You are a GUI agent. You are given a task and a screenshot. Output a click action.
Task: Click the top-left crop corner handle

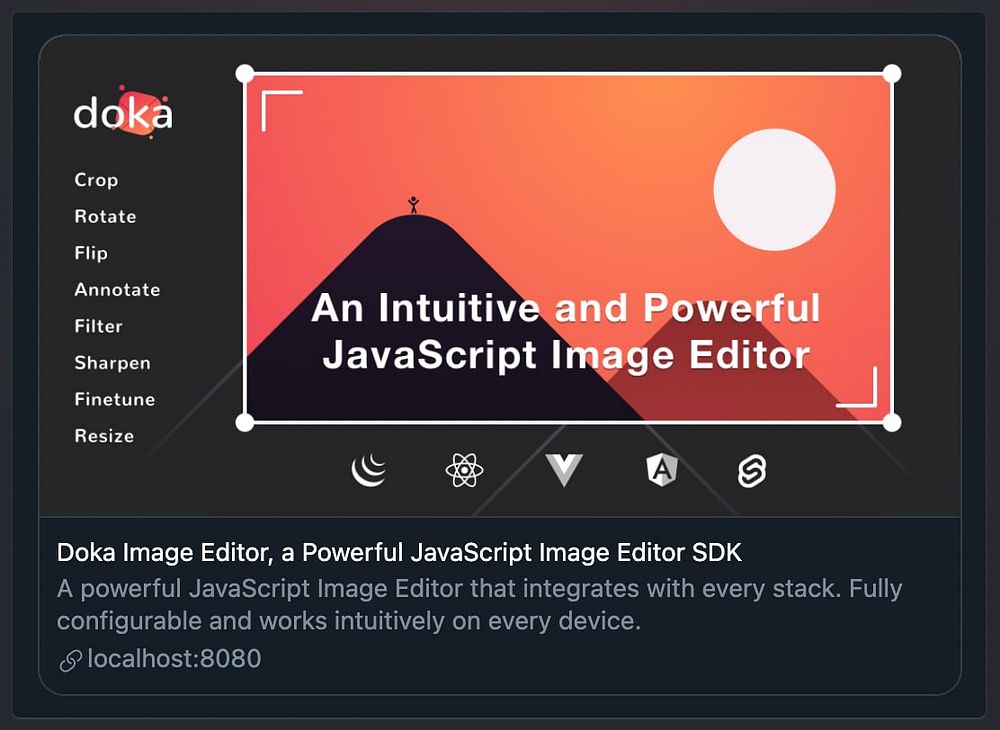click(245, 74)
